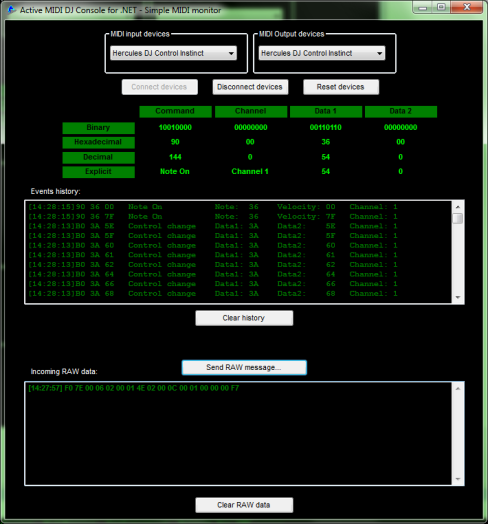Click RAW data scroll down arrow
This screenshot has height=524, width=488.
pyautogui.click(x=458, y=479)
